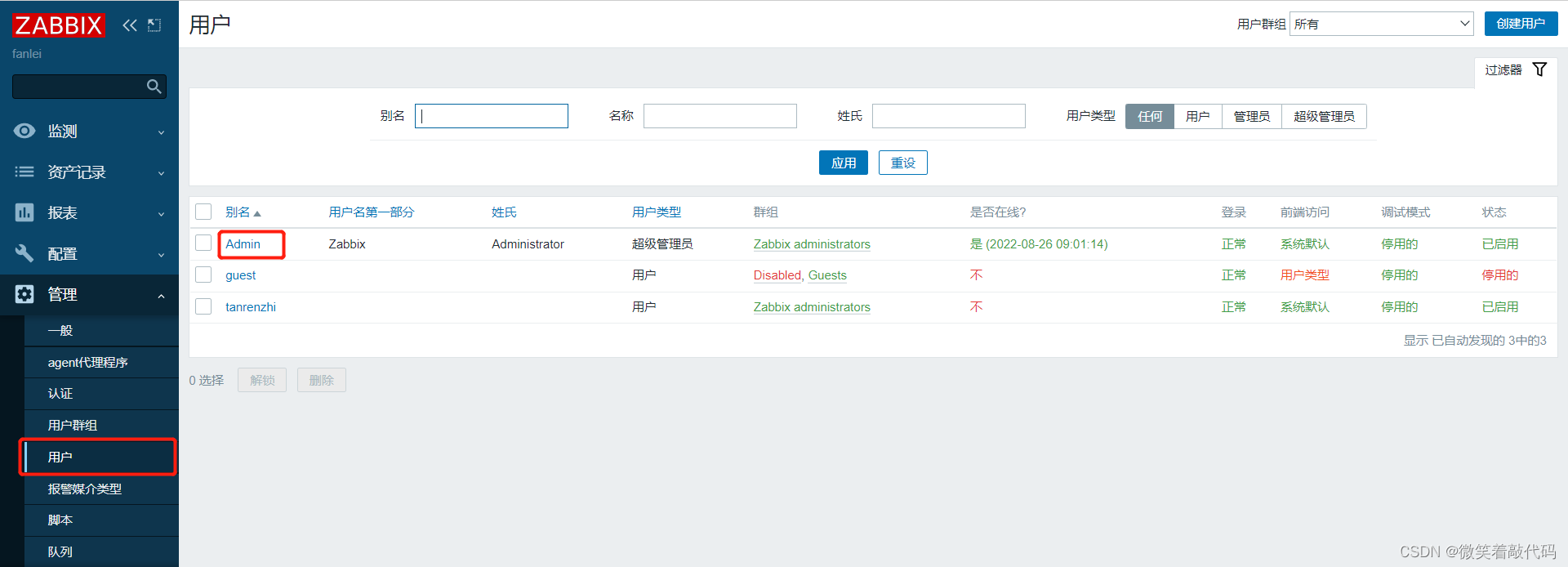
Task: Focus the 姓氏 filter input
Action: (949, 116)
